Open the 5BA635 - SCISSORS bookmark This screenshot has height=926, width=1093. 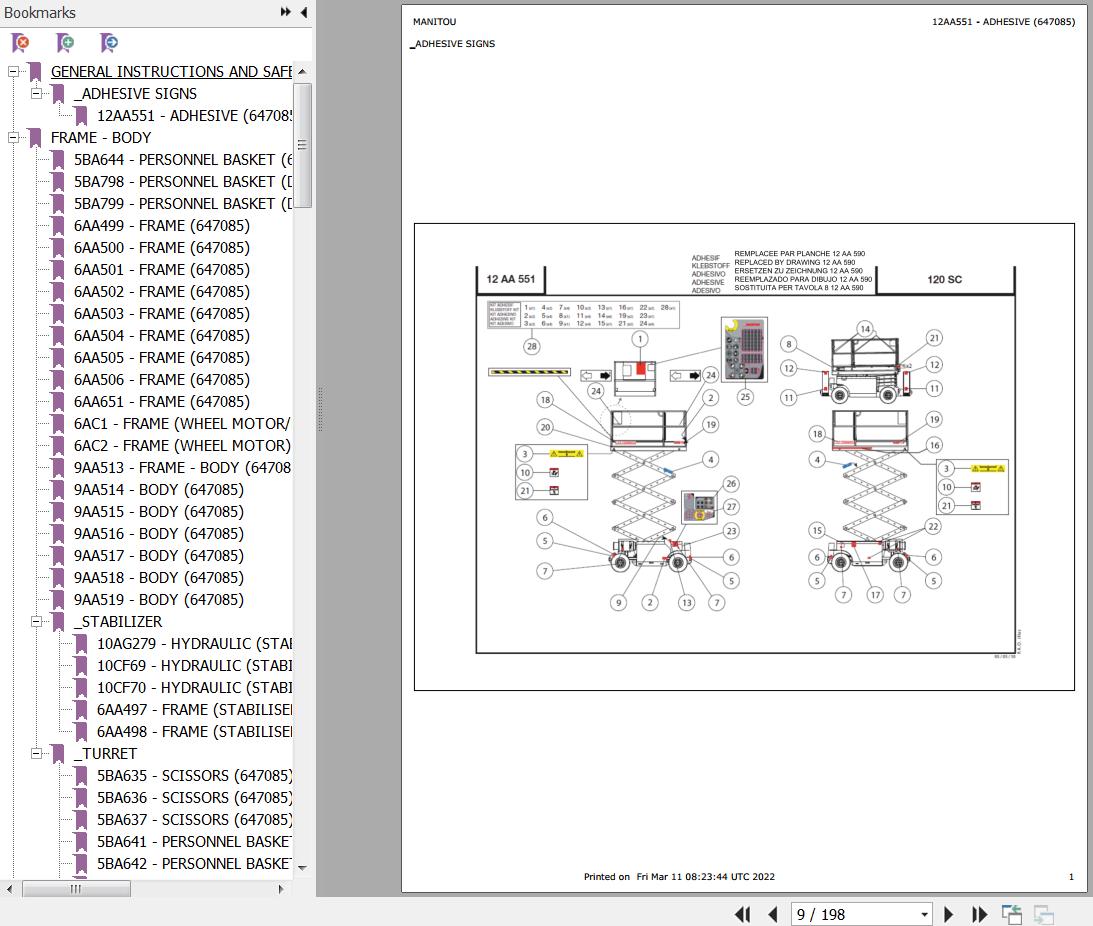(x=194, y=776)
